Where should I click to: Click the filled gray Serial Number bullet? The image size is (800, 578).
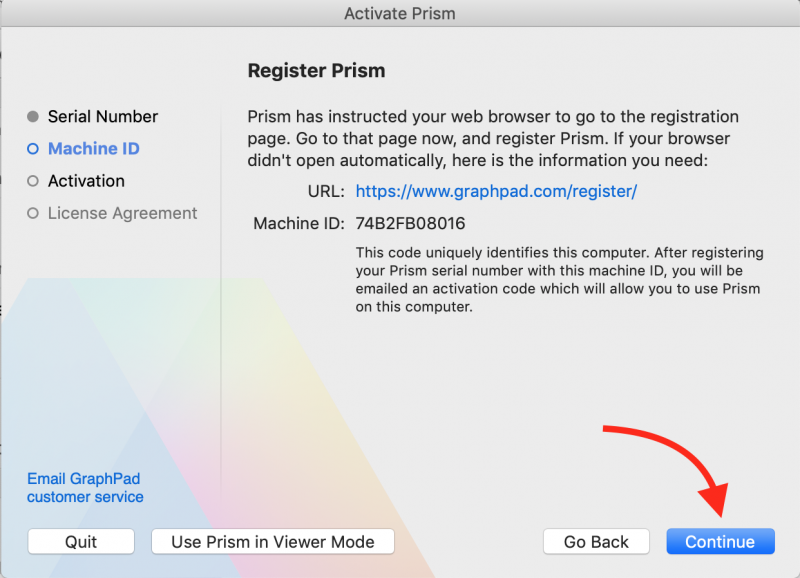pos(33,117)
